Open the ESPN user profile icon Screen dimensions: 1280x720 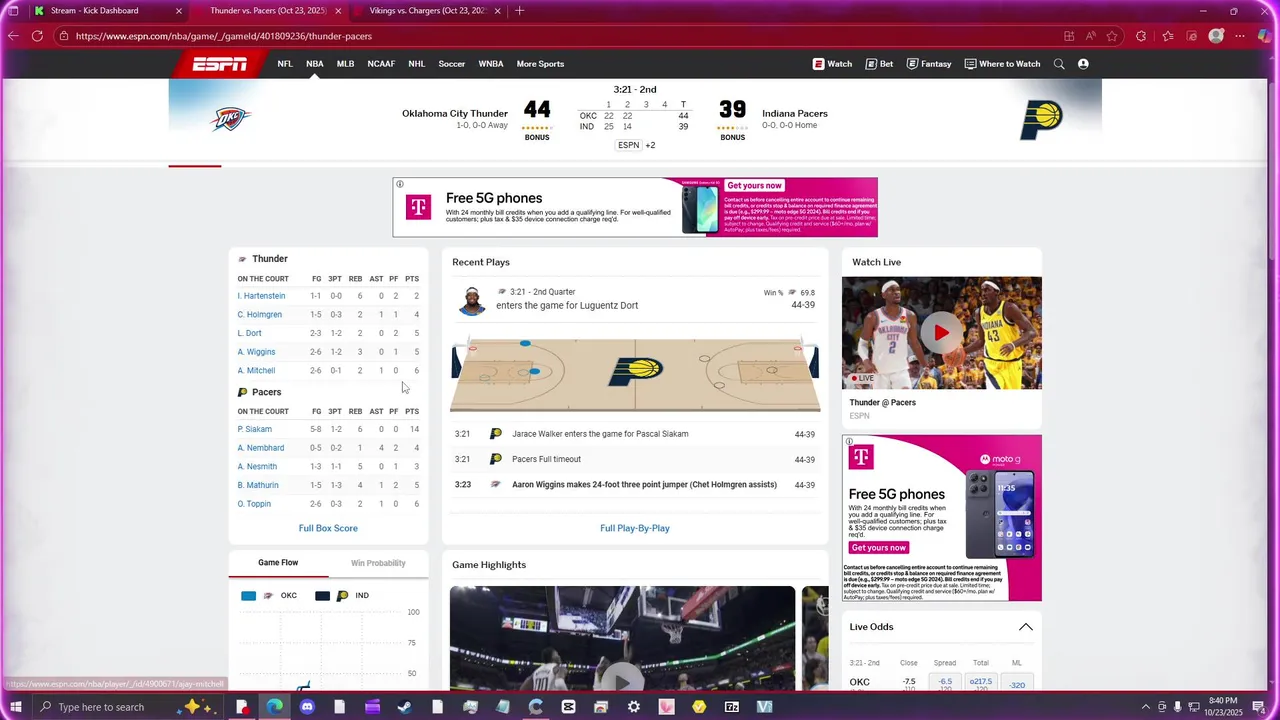1083,64
